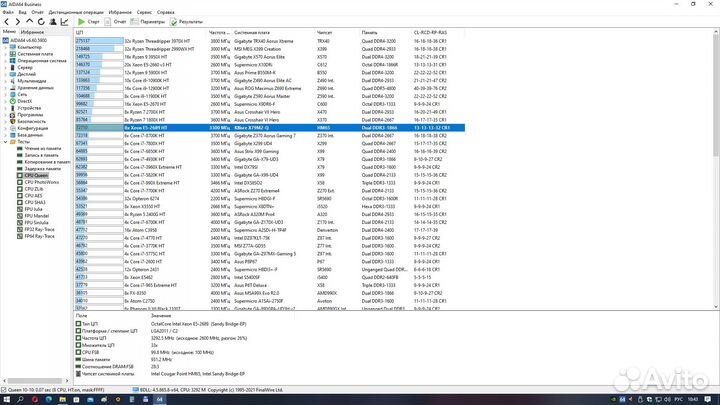The width and height of the screenshot is (720, 405).
Task: Open the Файл menu
Action: (10, 12)
